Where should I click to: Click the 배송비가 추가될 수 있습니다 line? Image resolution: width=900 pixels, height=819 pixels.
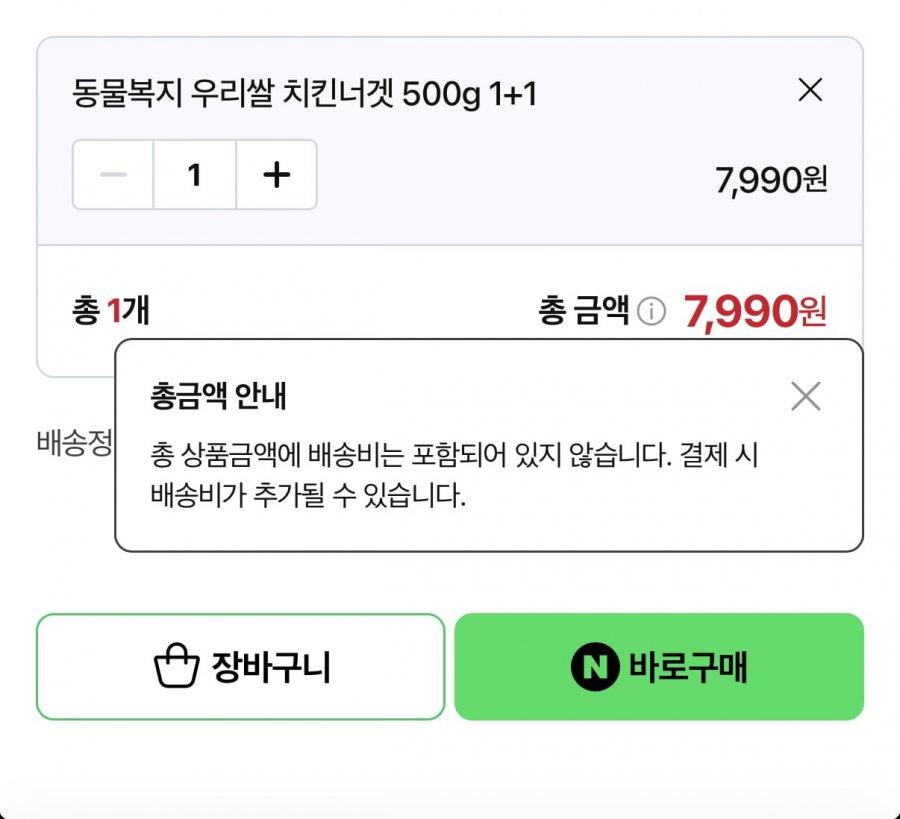(308, 495)
